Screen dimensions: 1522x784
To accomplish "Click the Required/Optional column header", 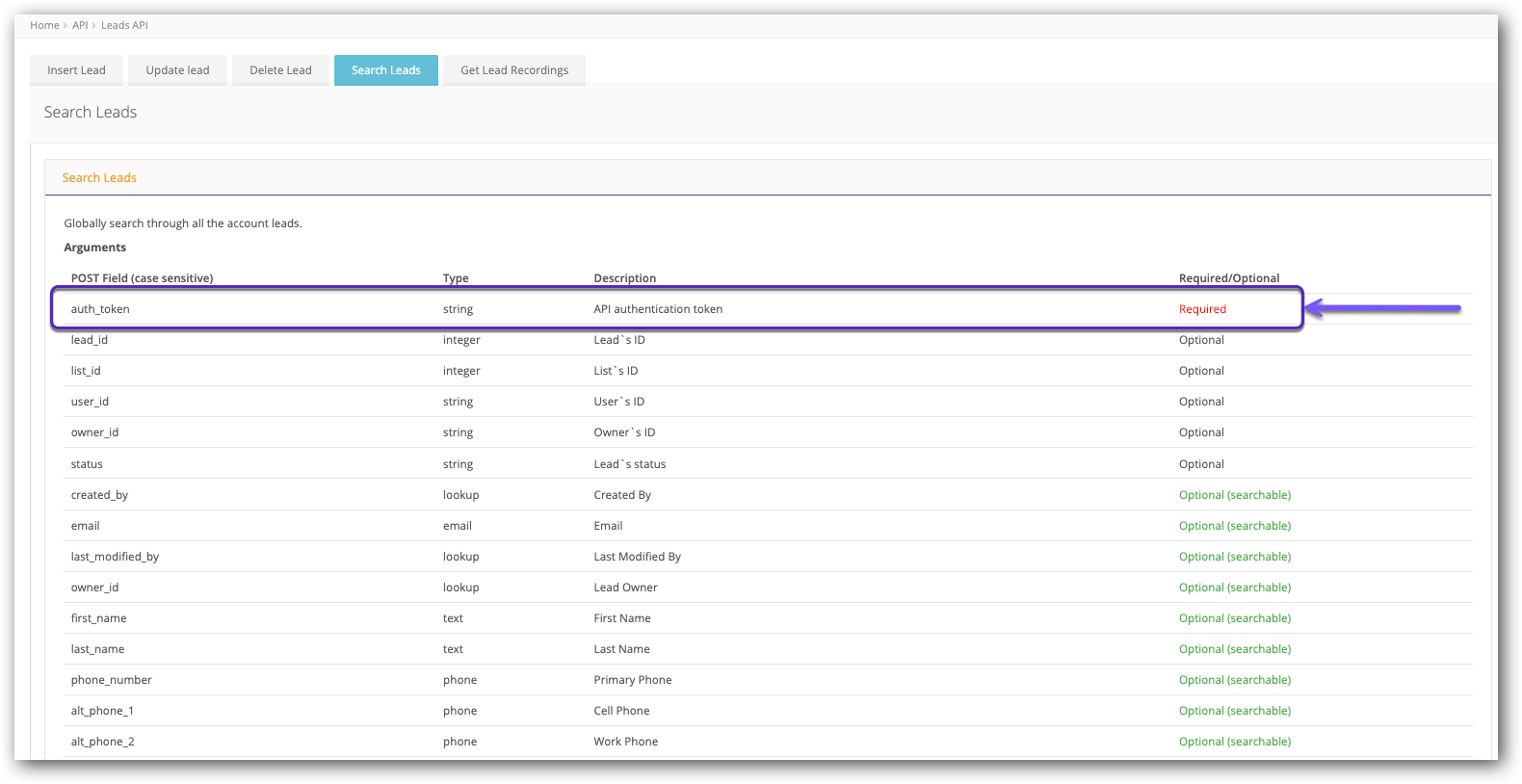I will [1229, 278].
